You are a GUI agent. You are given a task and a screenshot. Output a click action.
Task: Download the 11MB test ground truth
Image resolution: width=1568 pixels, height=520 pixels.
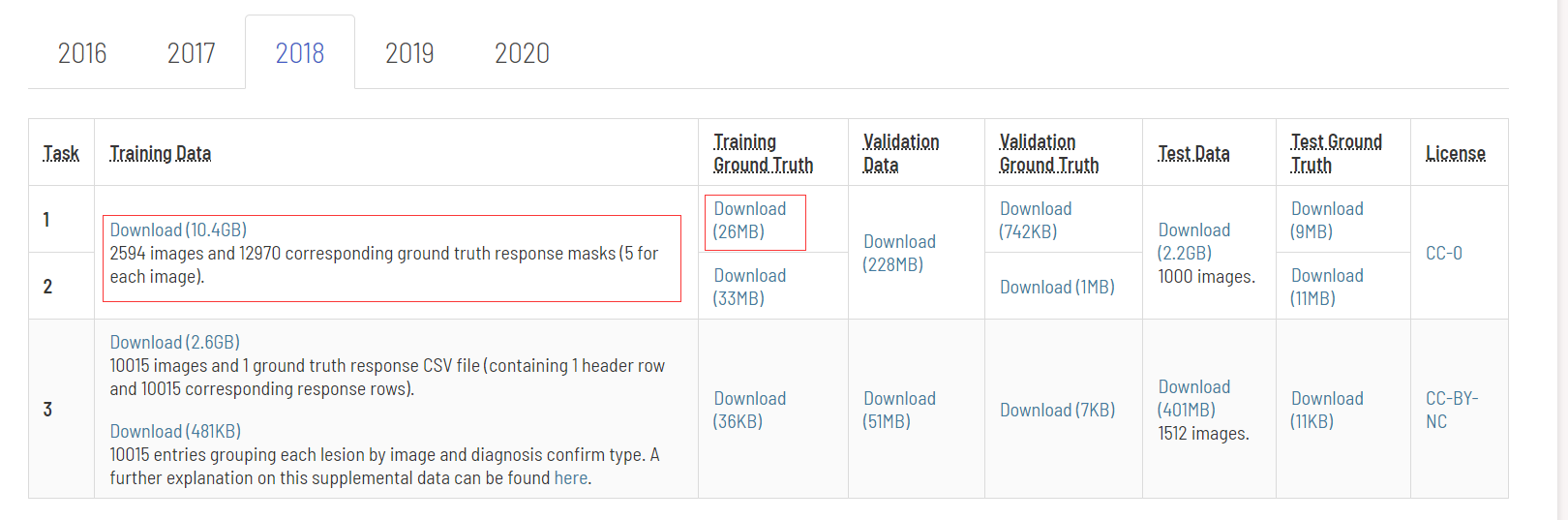click(x=1326, y=276)
